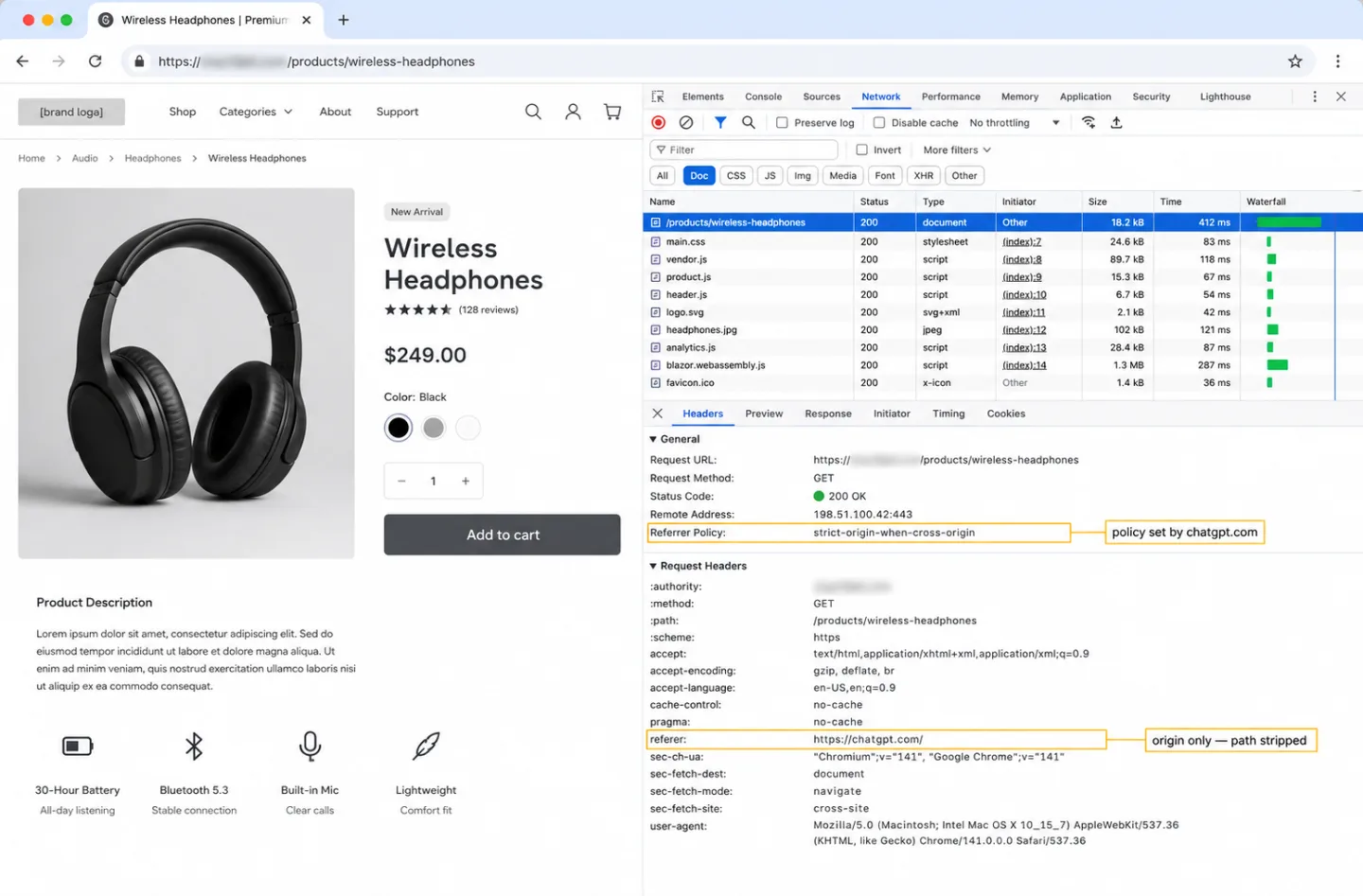Switch to the Timing detail tab
This screenshot has height=896, width=1363.
coord(948,413)
